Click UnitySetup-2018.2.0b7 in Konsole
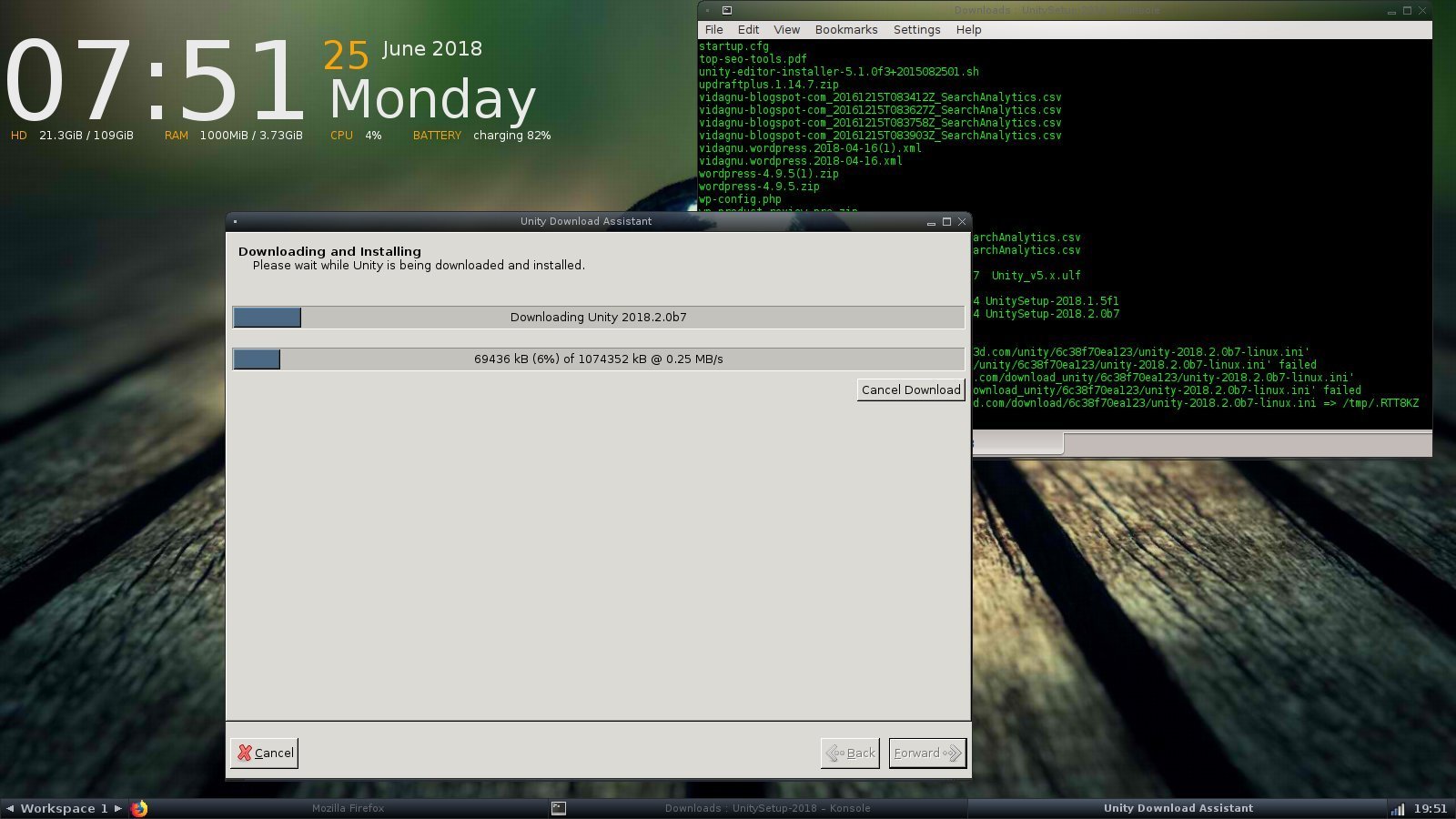Screen dimensions: 1456x819 pos(1052,314)
